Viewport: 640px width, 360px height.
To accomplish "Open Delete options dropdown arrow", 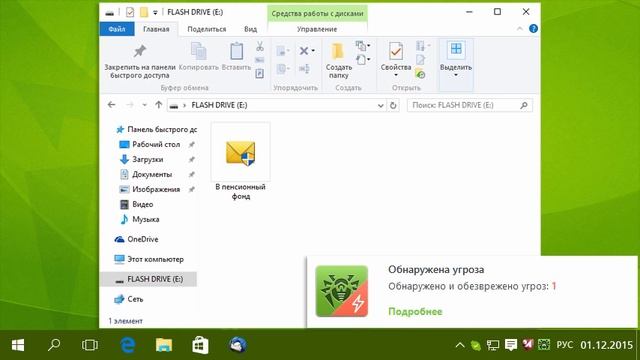I will [x=313, y=51].
